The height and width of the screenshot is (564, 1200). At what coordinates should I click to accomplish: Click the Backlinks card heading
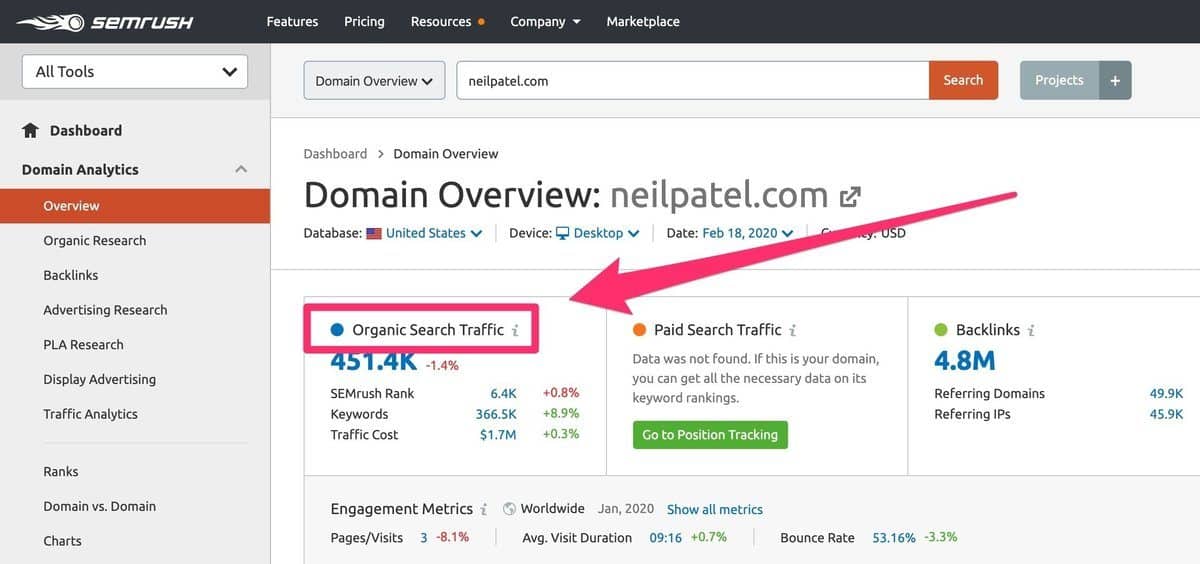[x=988, y=329]
